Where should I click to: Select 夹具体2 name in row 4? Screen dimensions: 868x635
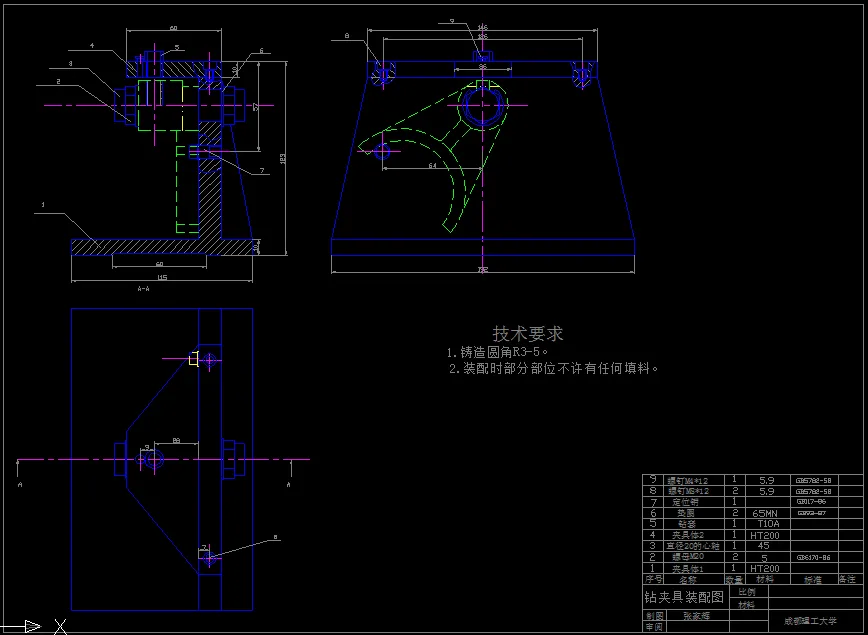[x=686, y=535]
